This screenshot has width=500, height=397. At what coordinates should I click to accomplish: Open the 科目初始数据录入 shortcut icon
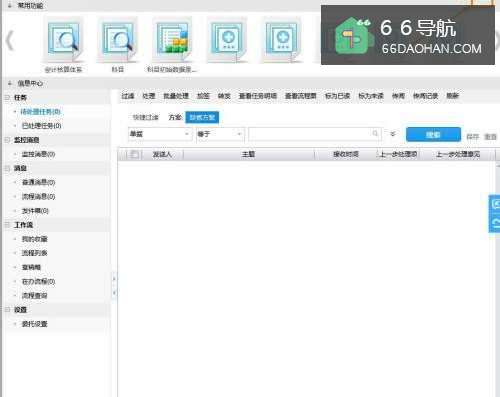(x=172, y=40)
